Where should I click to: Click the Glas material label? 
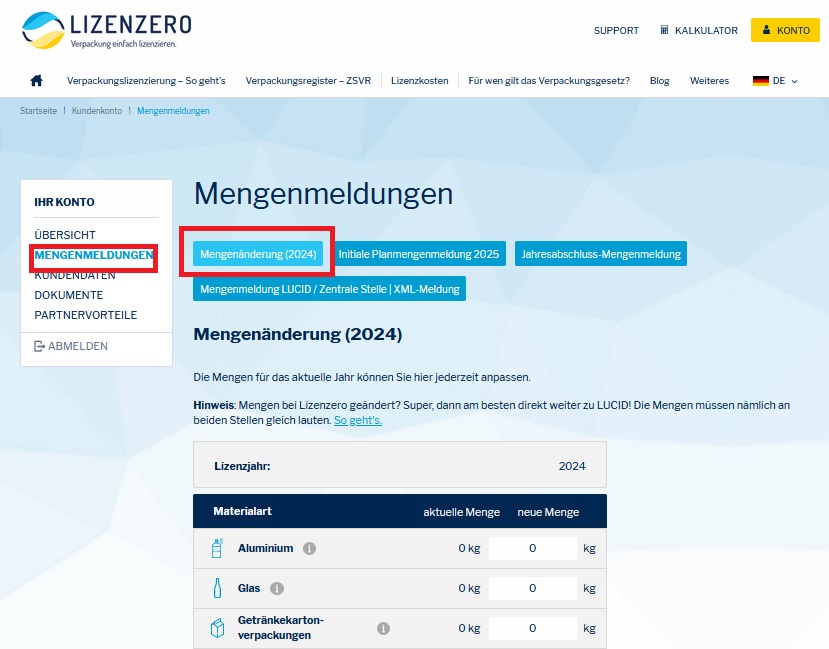point(249,588)
